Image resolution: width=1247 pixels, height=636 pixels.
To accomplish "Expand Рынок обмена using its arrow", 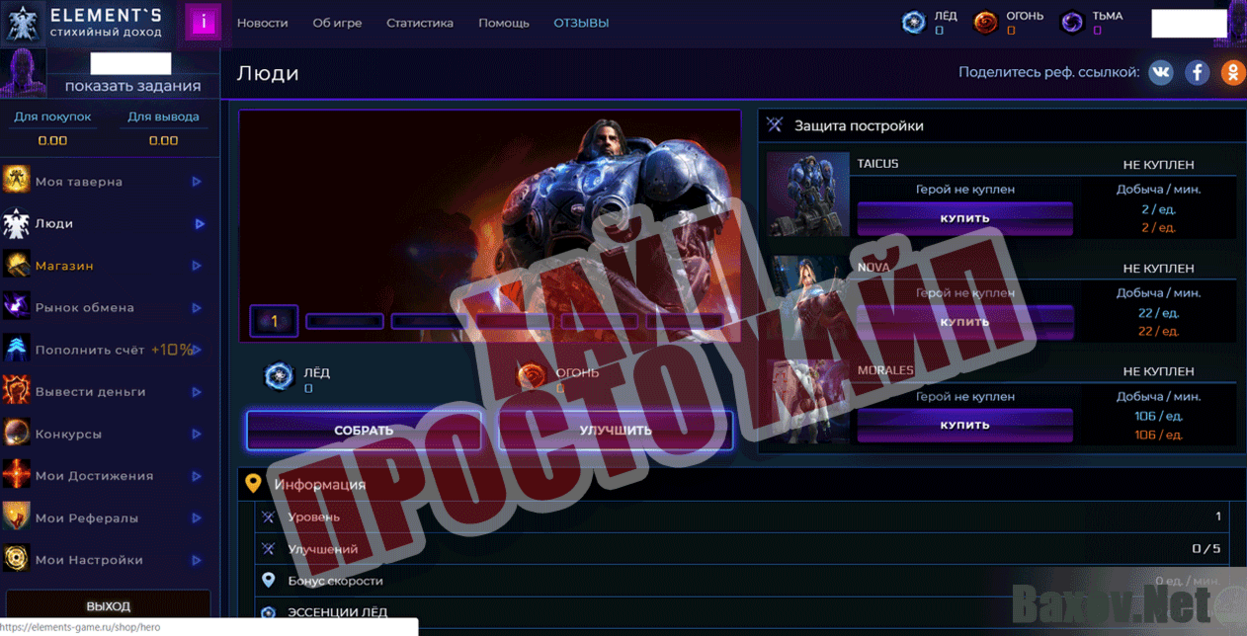I will 197,308.
